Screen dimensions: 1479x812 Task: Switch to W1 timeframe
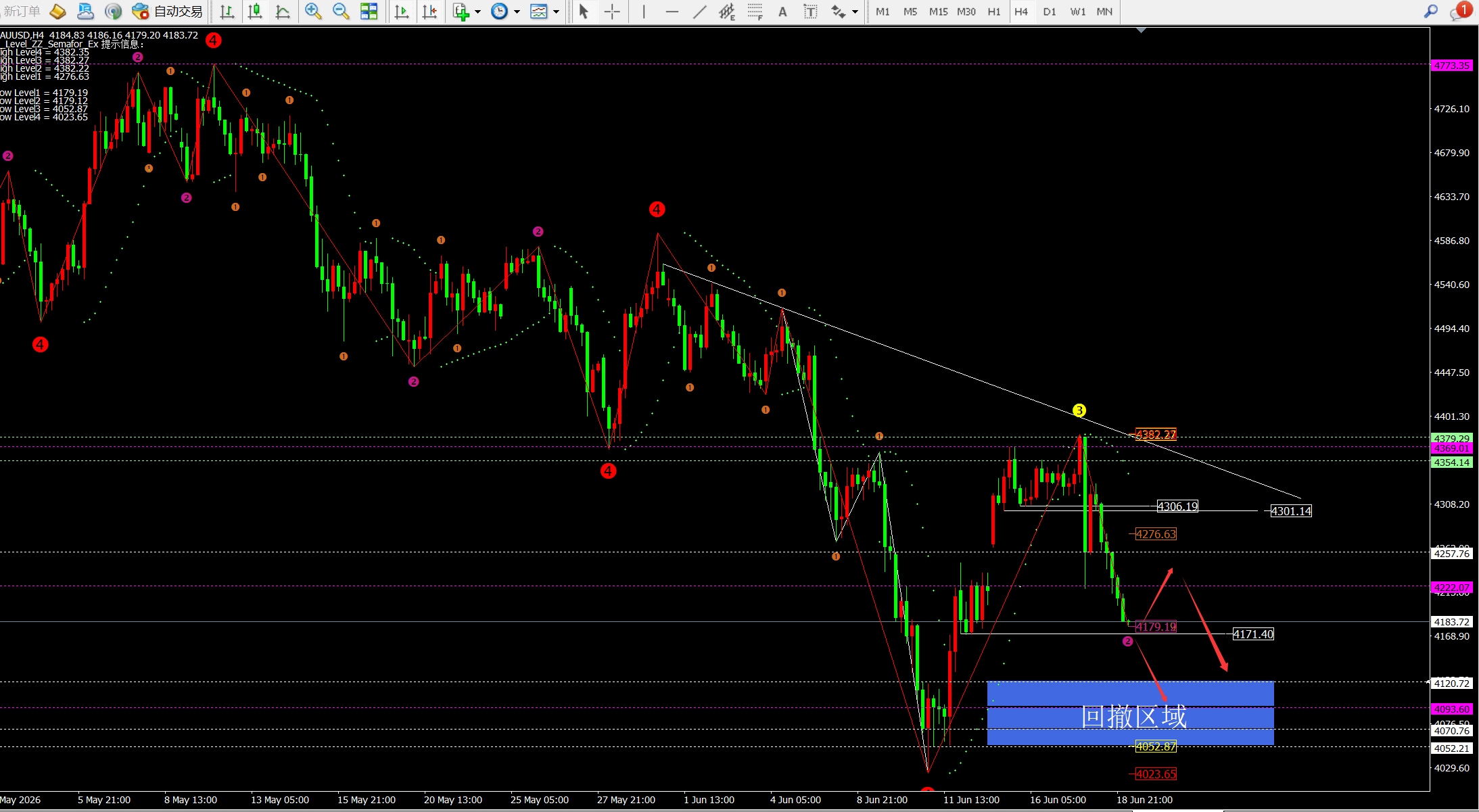tap(1077, 11)
